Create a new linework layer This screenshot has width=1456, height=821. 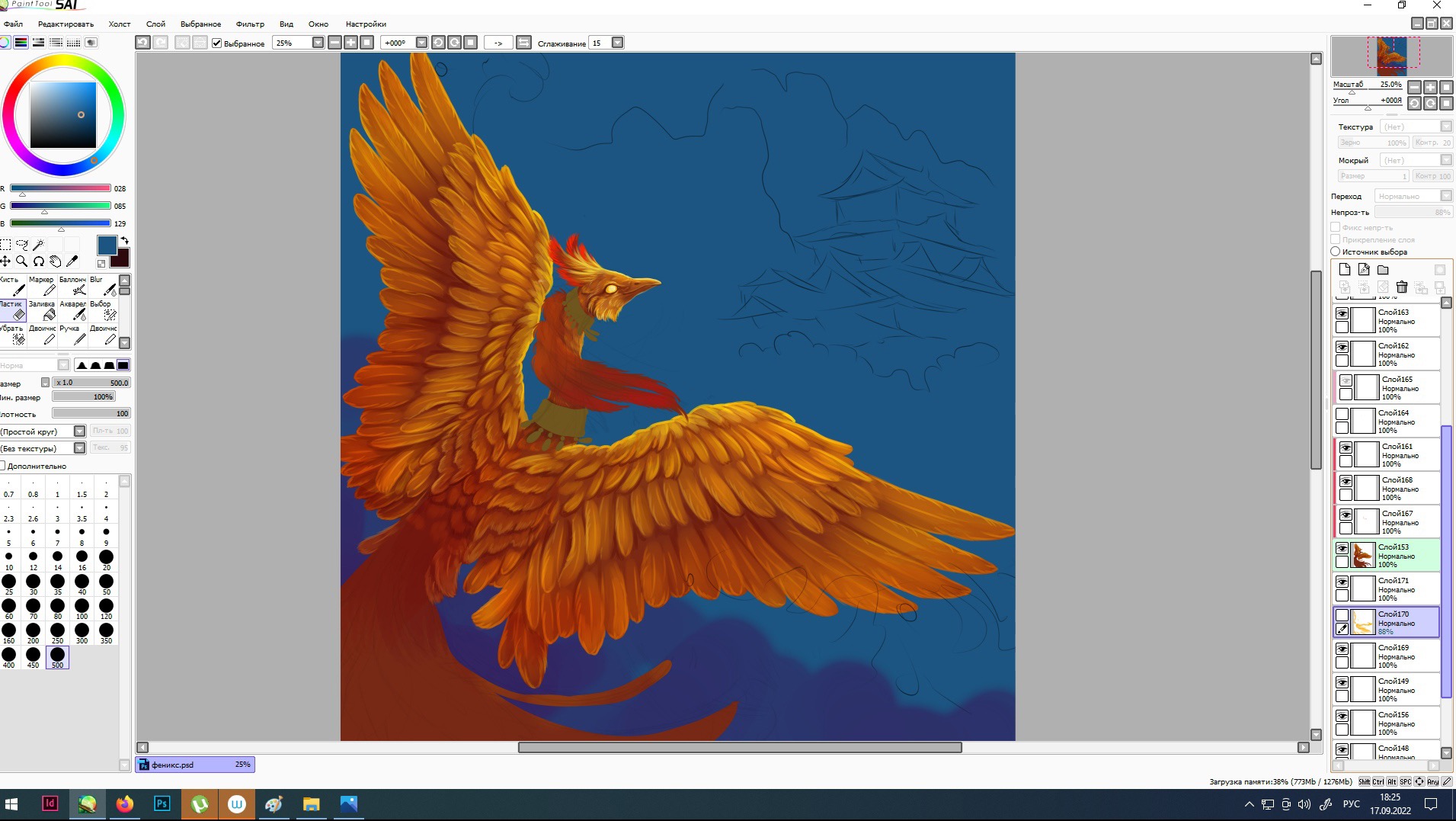1364,269
